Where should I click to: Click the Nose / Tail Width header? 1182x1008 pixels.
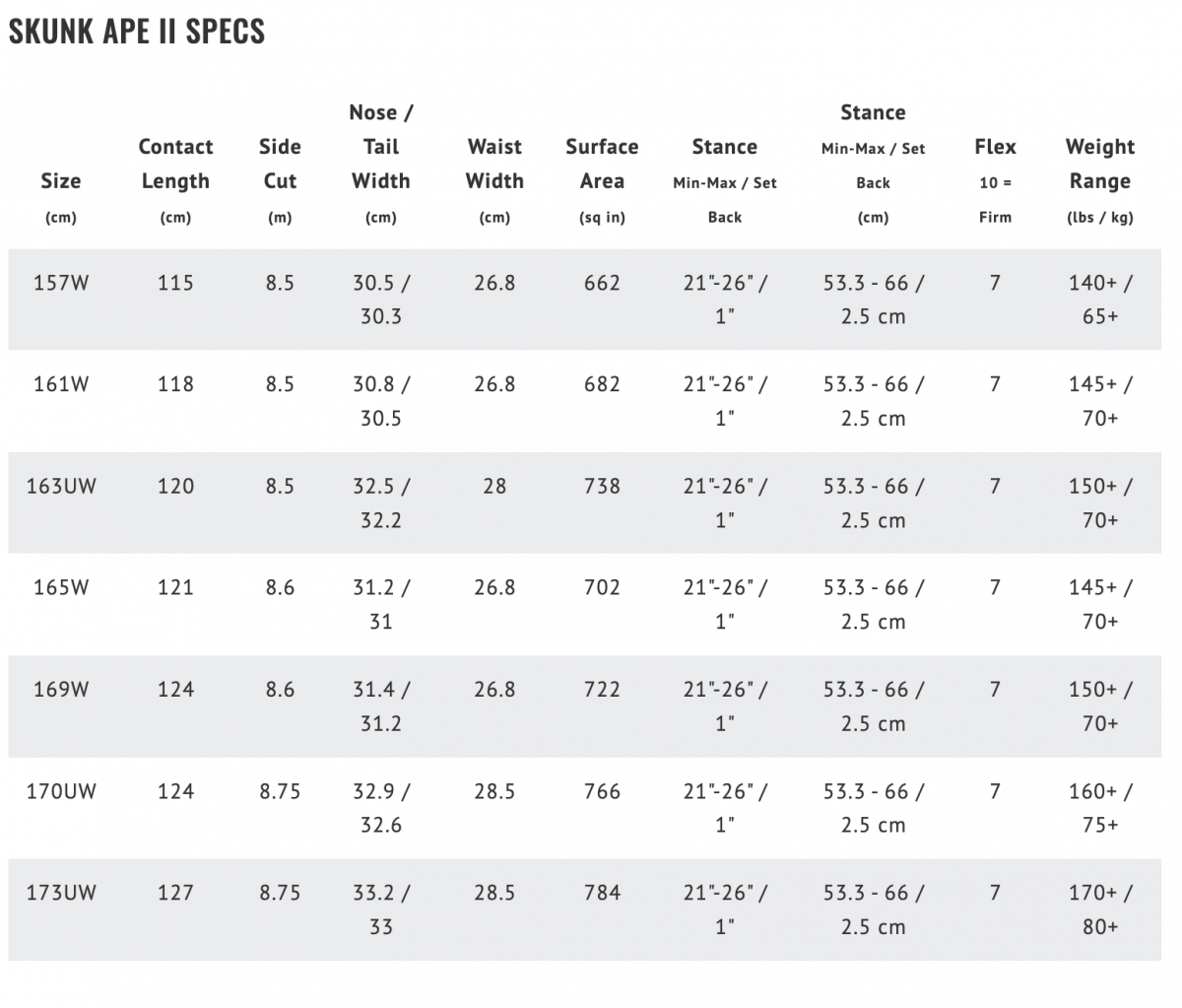coord(381,165)
